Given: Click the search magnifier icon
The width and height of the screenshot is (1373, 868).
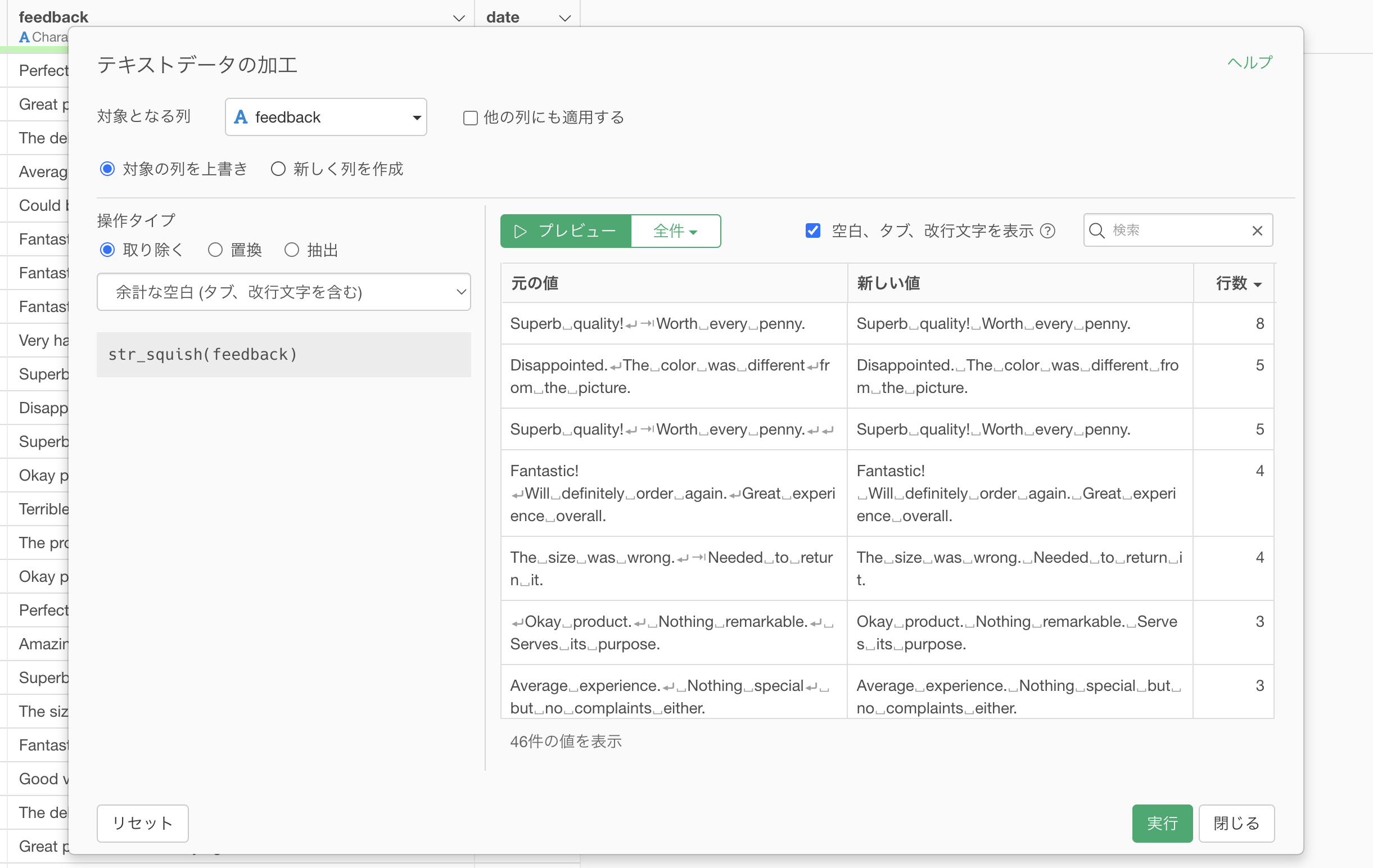Looking at the screenshot, I should coord(1096,231).
